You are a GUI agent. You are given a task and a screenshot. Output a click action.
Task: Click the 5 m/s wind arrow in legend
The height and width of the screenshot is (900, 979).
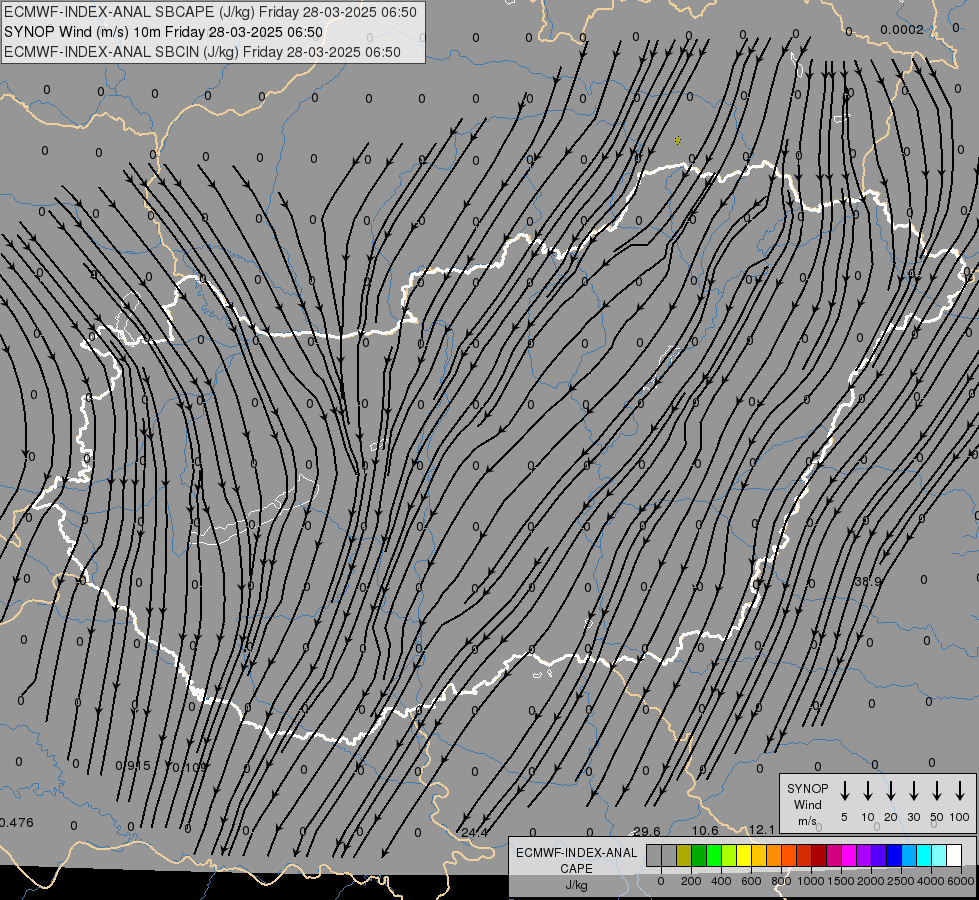point(844,791)
